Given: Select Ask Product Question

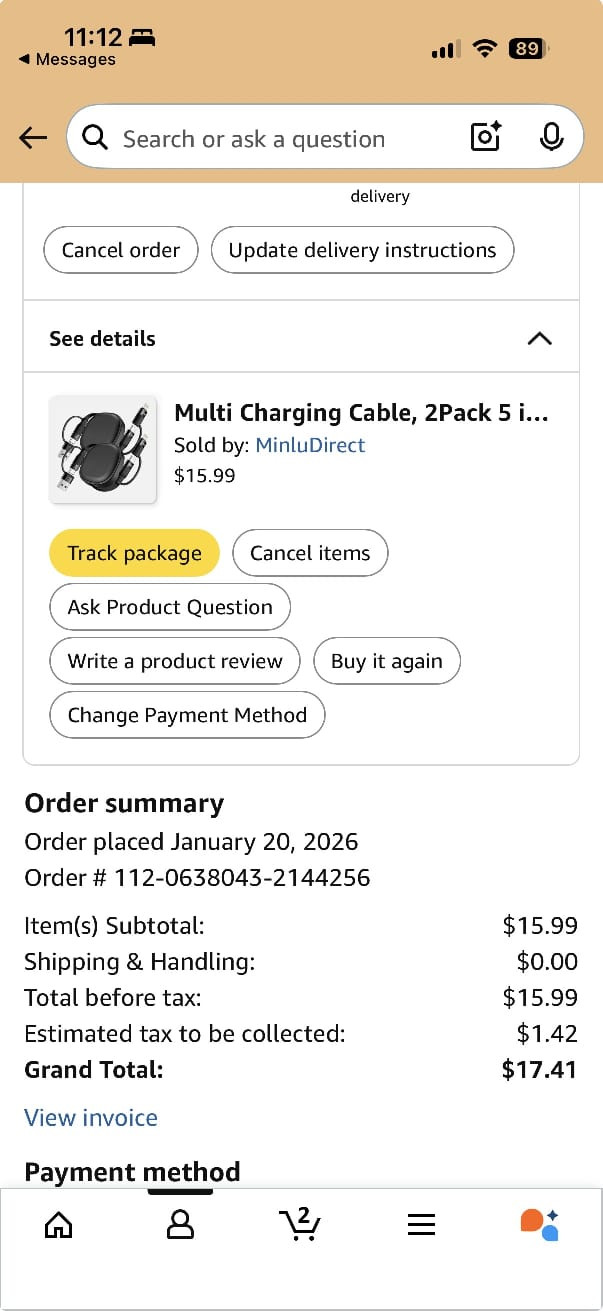Looking at the screenshot, I should click(x=170, y=607).
